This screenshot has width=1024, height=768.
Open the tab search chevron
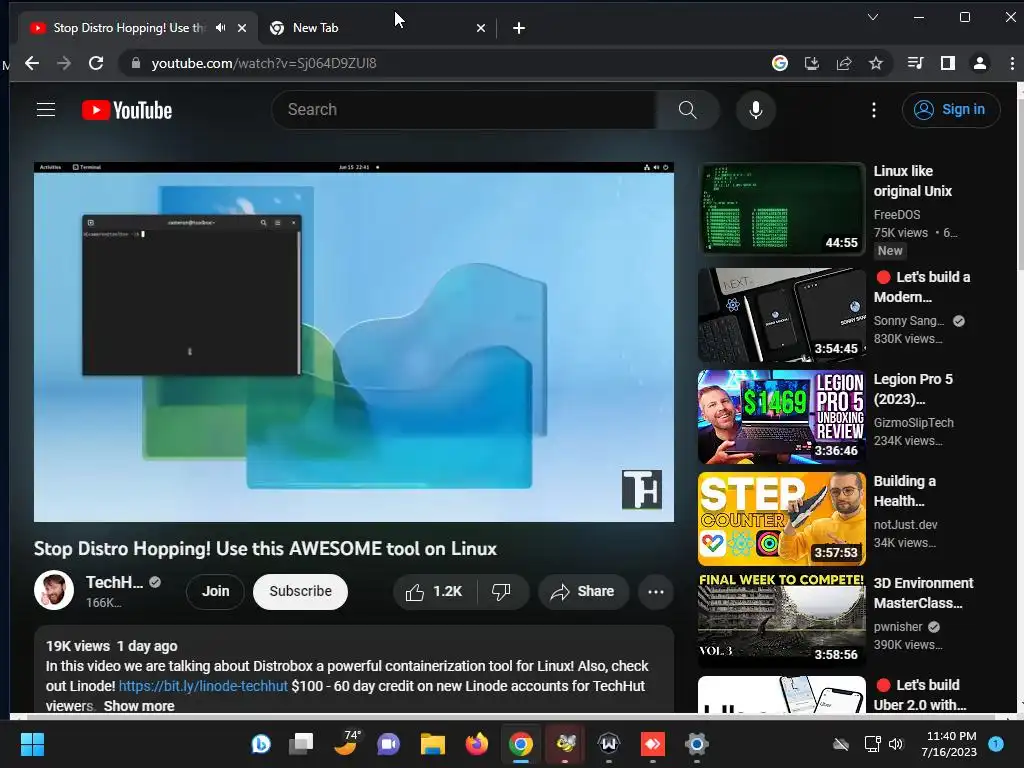coord(872,17)
